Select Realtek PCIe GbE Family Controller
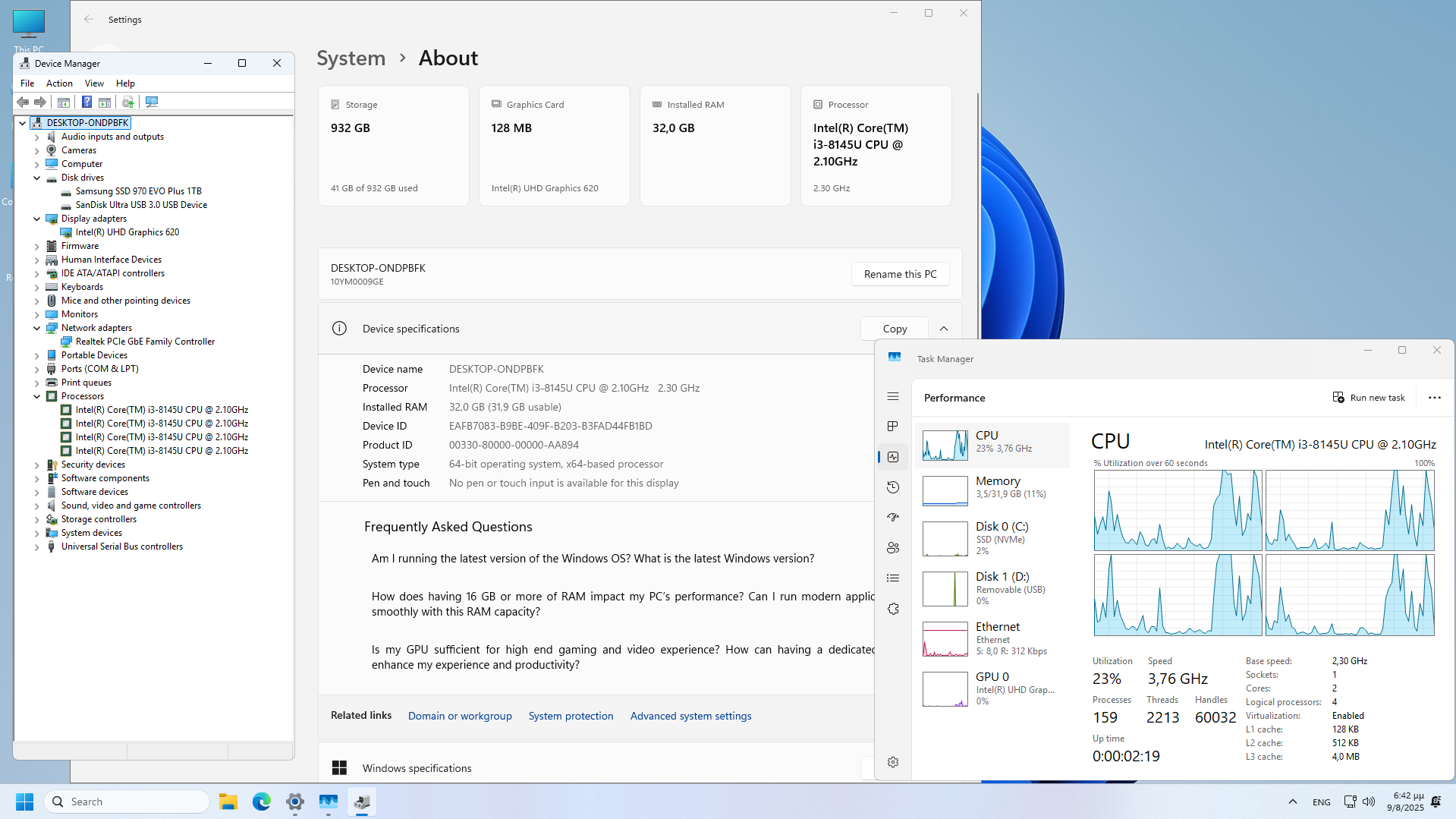The width and height of the screenshot is (1456, 819). [145, 342]
